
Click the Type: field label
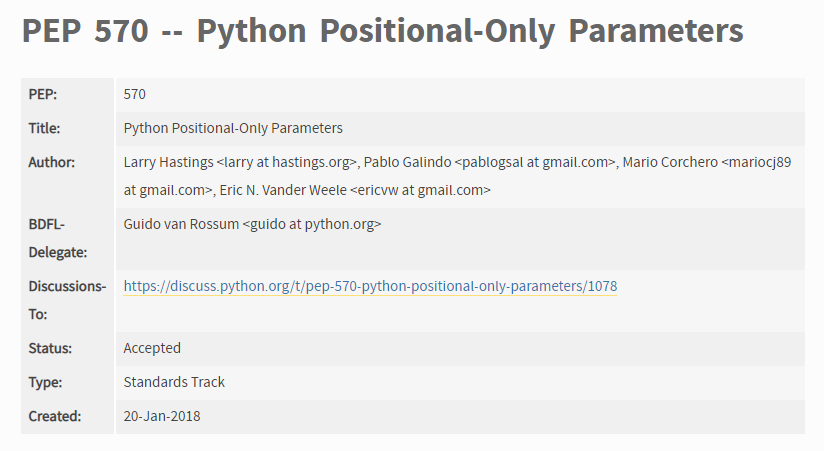coord(45,382)
